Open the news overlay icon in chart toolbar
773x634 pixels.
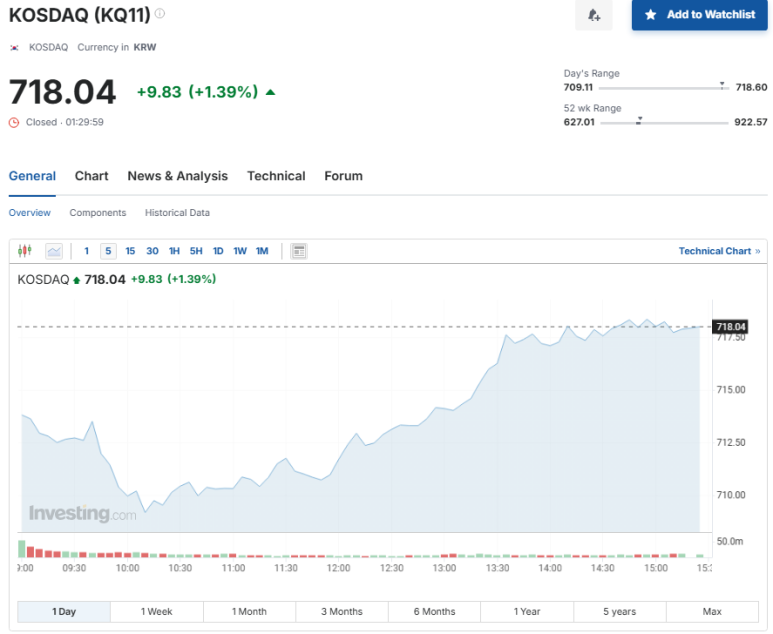299,251
